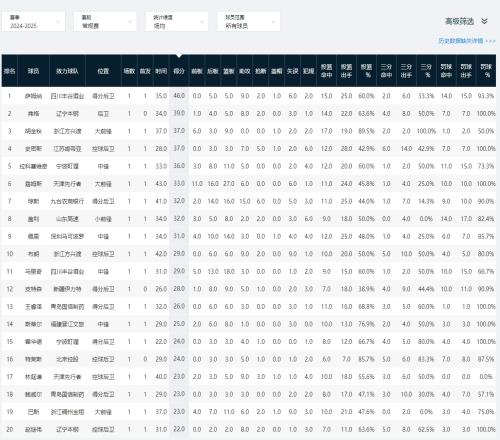Click 57.1% free throw value in rank 18
The height and width of the screenshot is (440, 500).
pyautogui.click(x=486, y=394)
